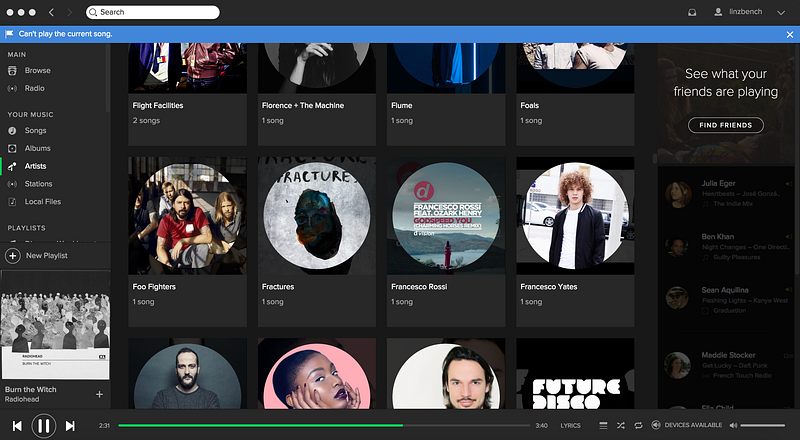Click the Albums icon in sidebar

[12, 149]
